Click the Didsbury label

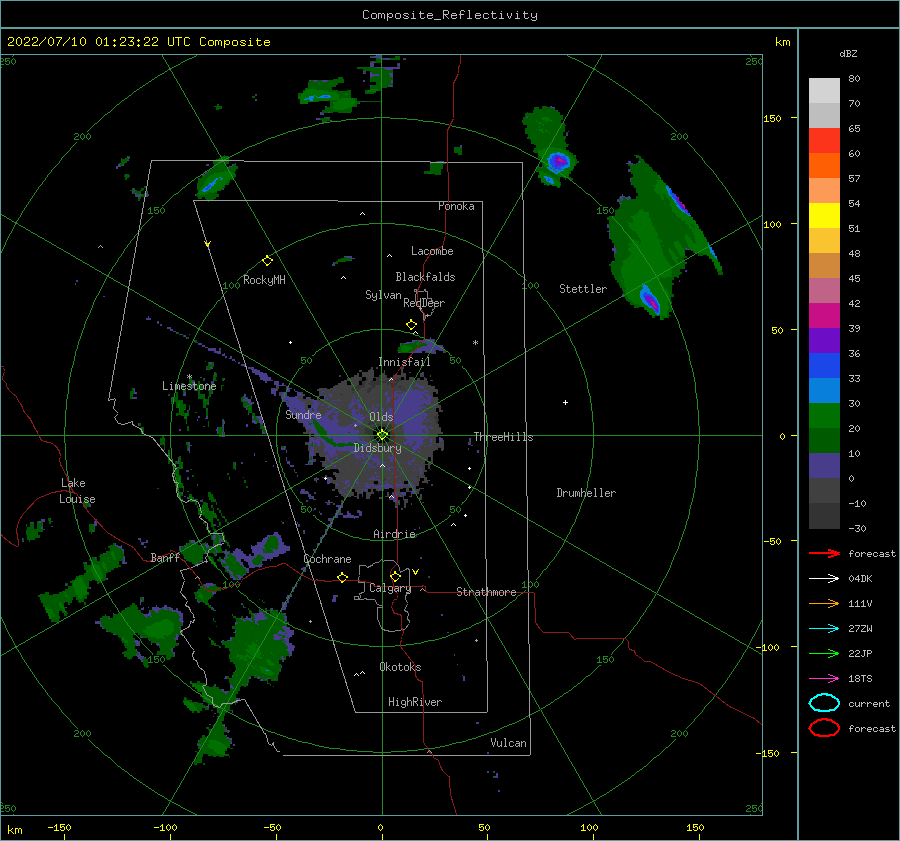click(377, 448)
